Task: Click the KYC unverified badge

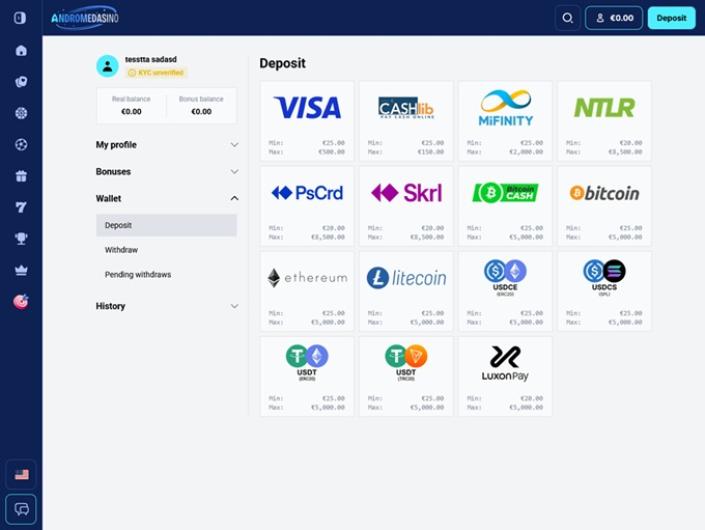Action: point(156,72)
